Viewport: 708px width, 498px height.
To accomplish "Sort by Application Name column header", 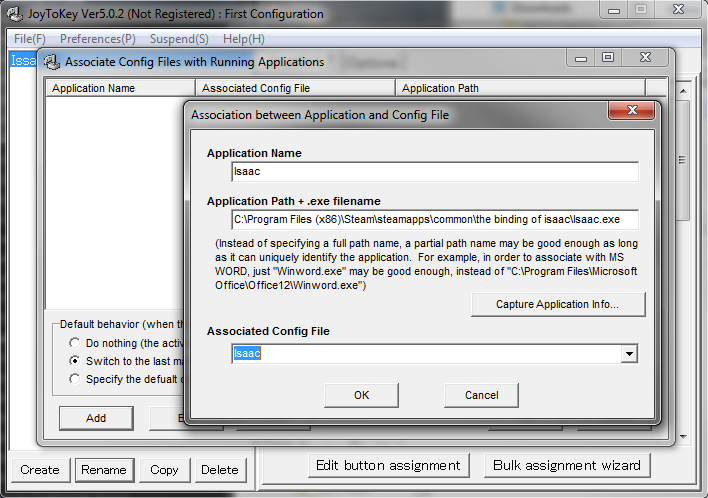I will pyautogui.click(x=120, y=88).
